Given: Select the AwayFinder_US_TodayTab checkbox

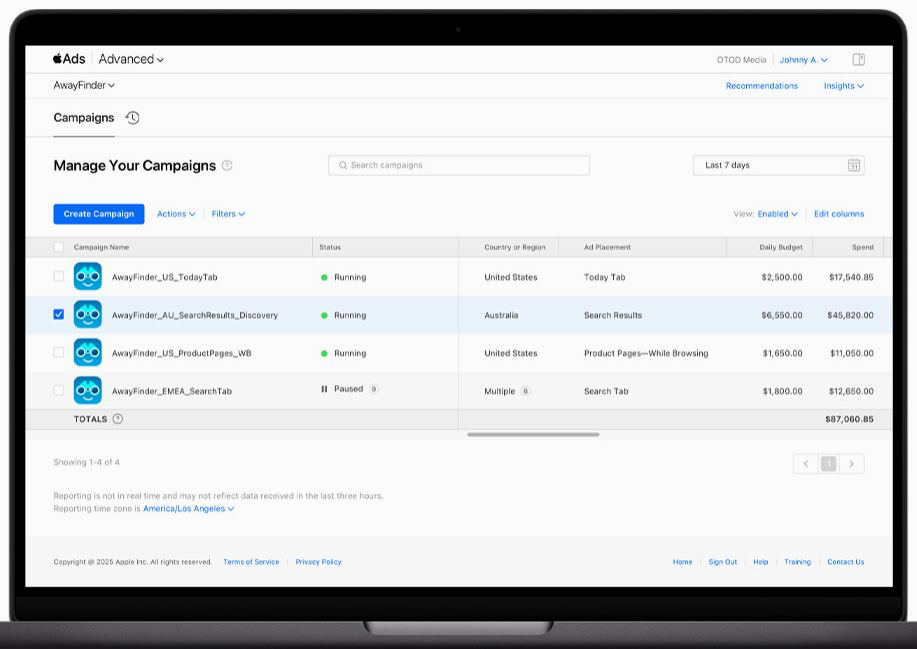Looking at the screenshot, I should tap(58, 276).
